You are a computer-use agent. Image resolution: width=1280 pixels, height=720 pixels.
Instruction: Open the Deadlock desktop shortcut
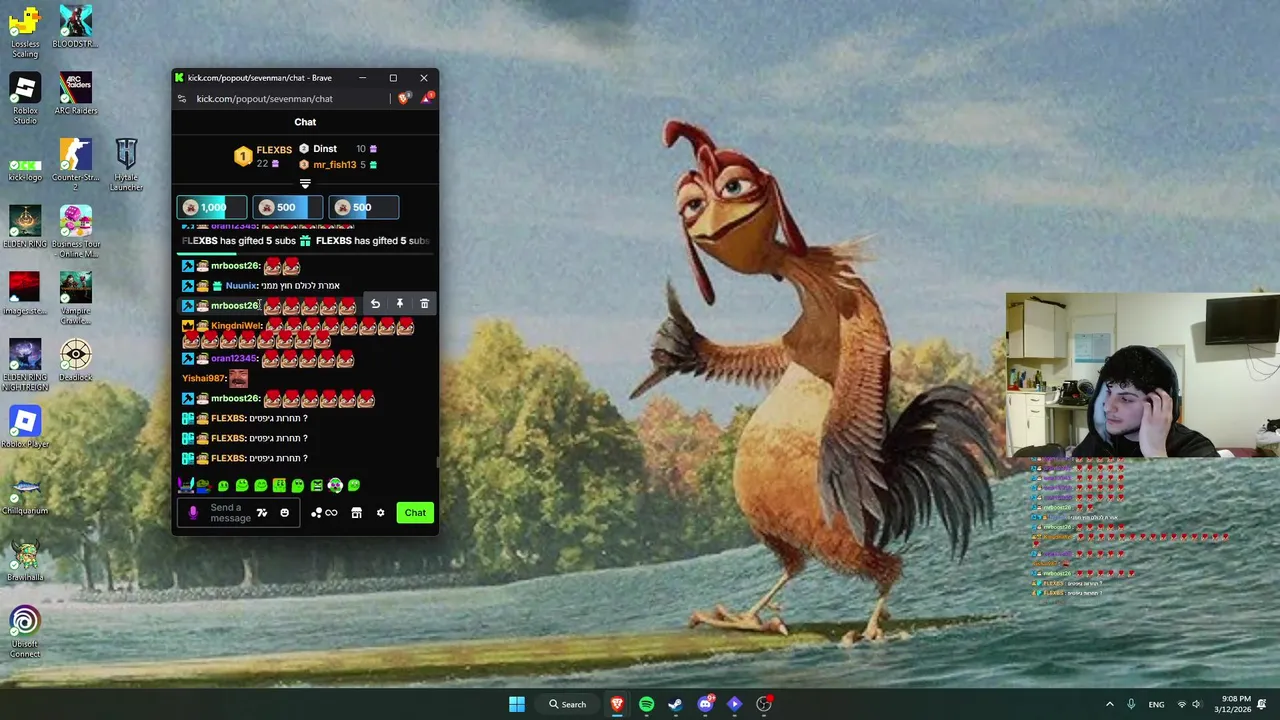pyautogui.click(x=75, y=360)
